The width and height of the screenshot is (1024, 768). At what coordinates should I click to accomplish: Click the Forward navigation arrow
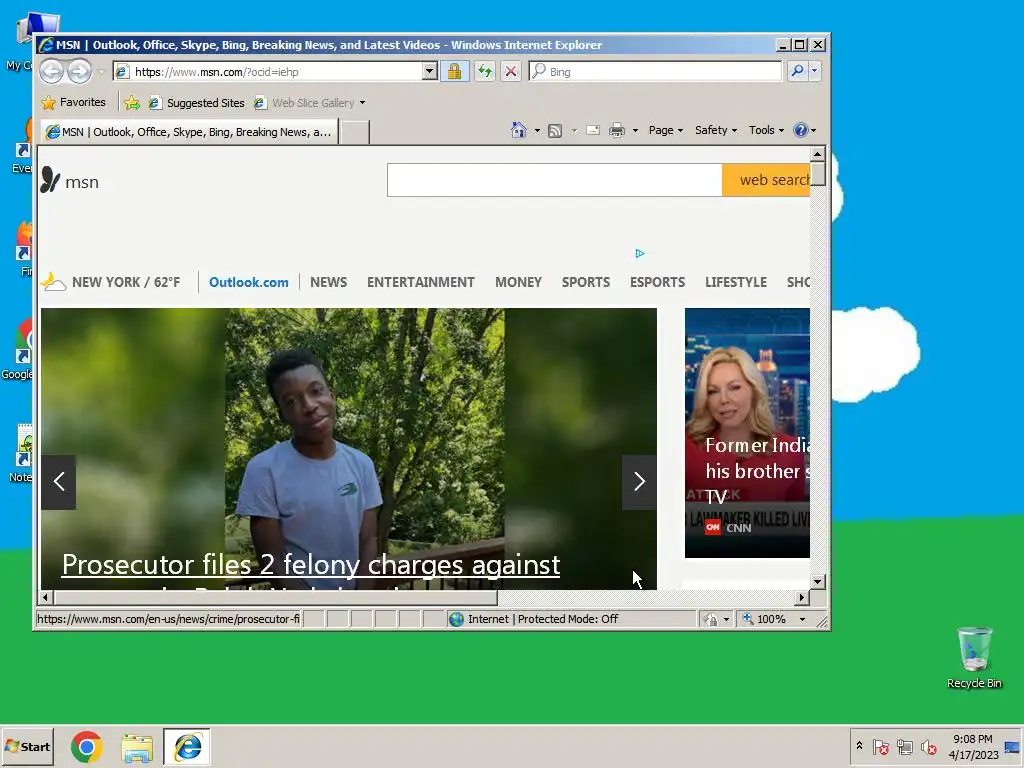(x=80, y=71)
